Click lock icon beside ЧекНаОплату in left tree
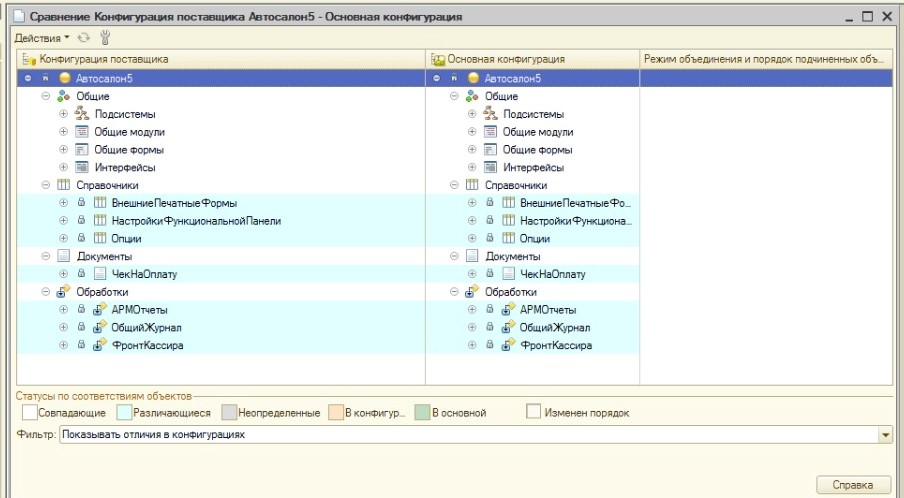Image resolution: width=904 pixels, height=498 pixels. click(x=80, y=274)
